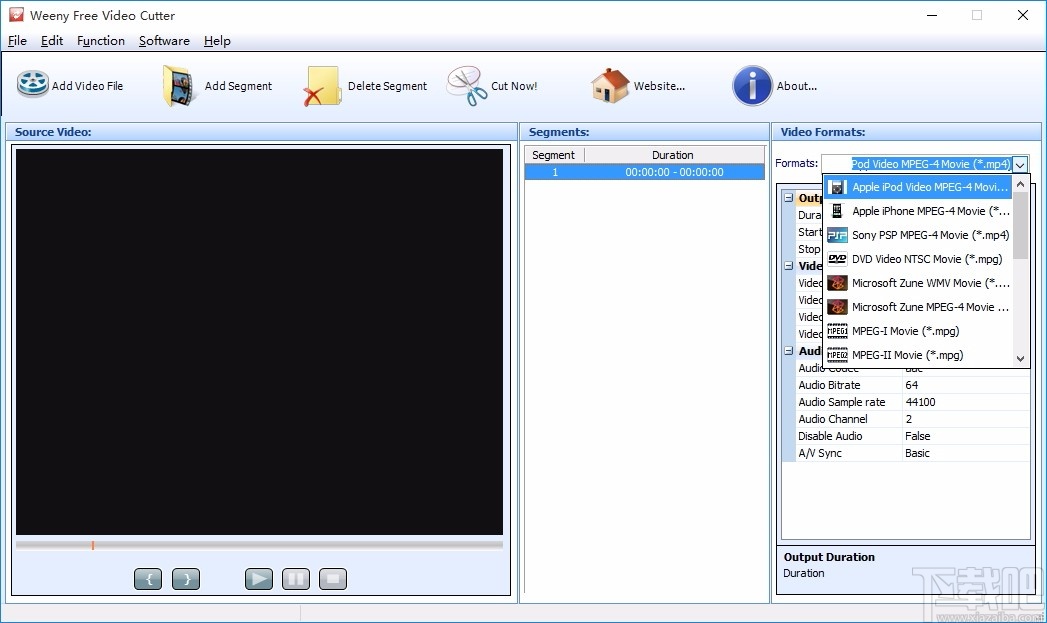Close the Weeny Free Video Cutter window
This screenshot has height=623, width=1047.
click(x=1022, y=15)
